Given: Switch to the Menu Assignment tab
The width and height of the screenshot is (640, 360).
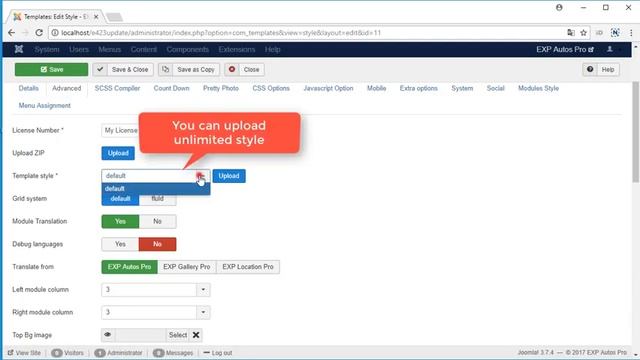Looking at the screenshot, I should coord(44,106).
